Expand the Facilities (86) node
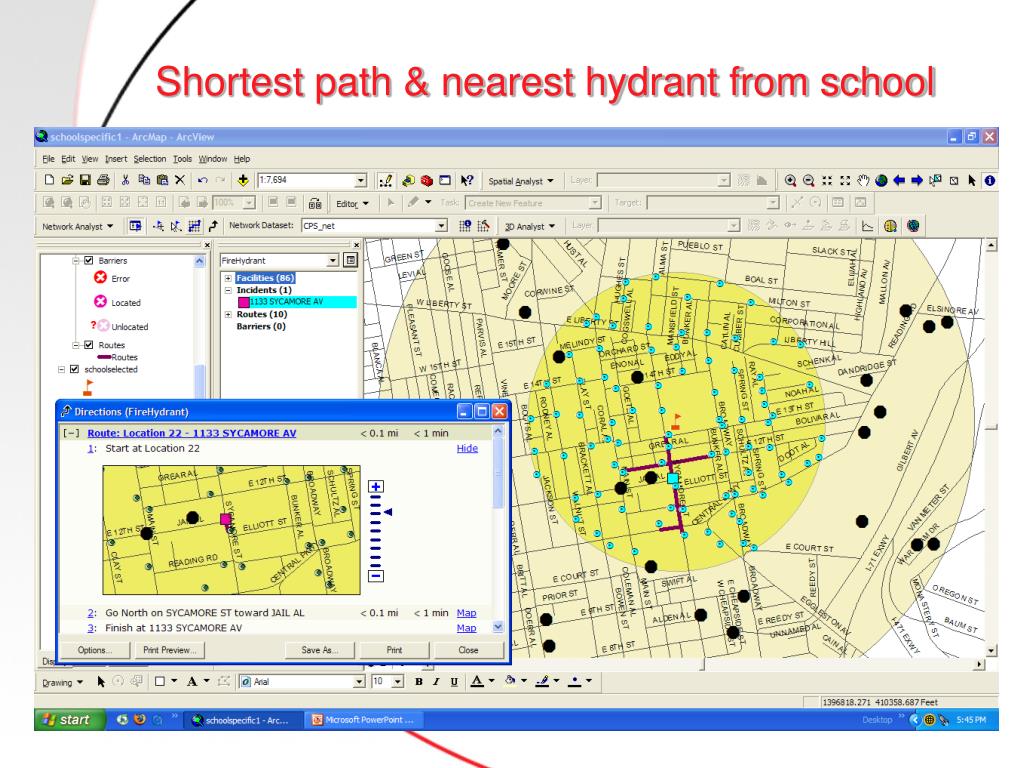This screenshot has height=768, width=1024. [229, 278]
